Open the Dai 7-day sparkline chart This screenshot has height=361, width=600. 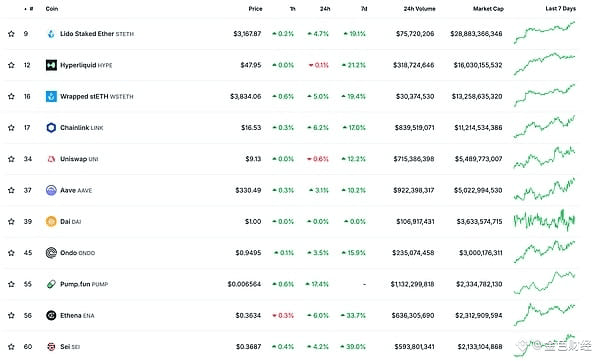544,221
